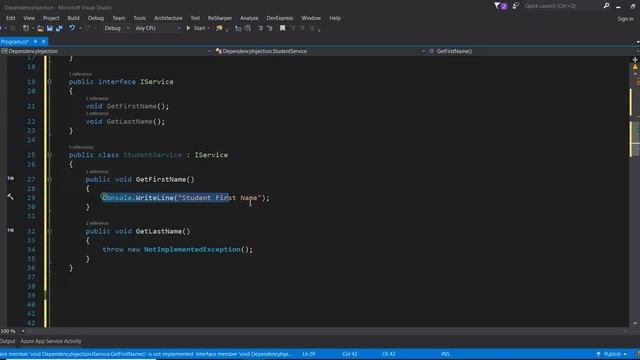Image resolution: width=640 pixels, height=360 pixels.
Task: Open the Debug menu
Action: click(96, 18)
